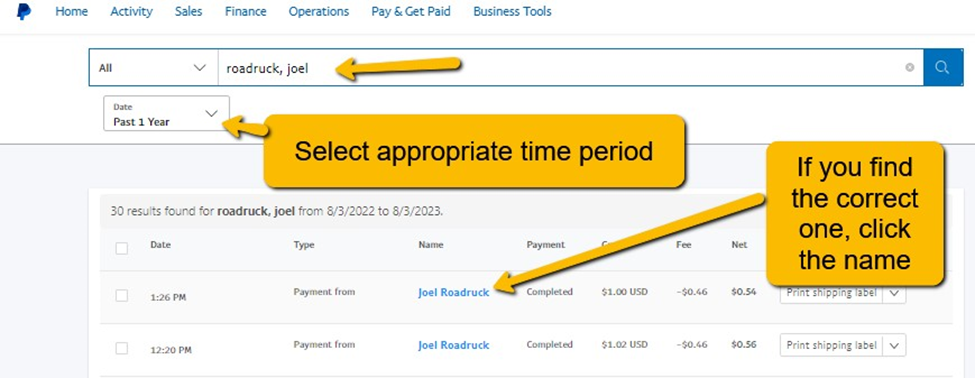The image size is (975, 378).
Task: Open the Pay & Get Paid menu
Action: point(411,12)
